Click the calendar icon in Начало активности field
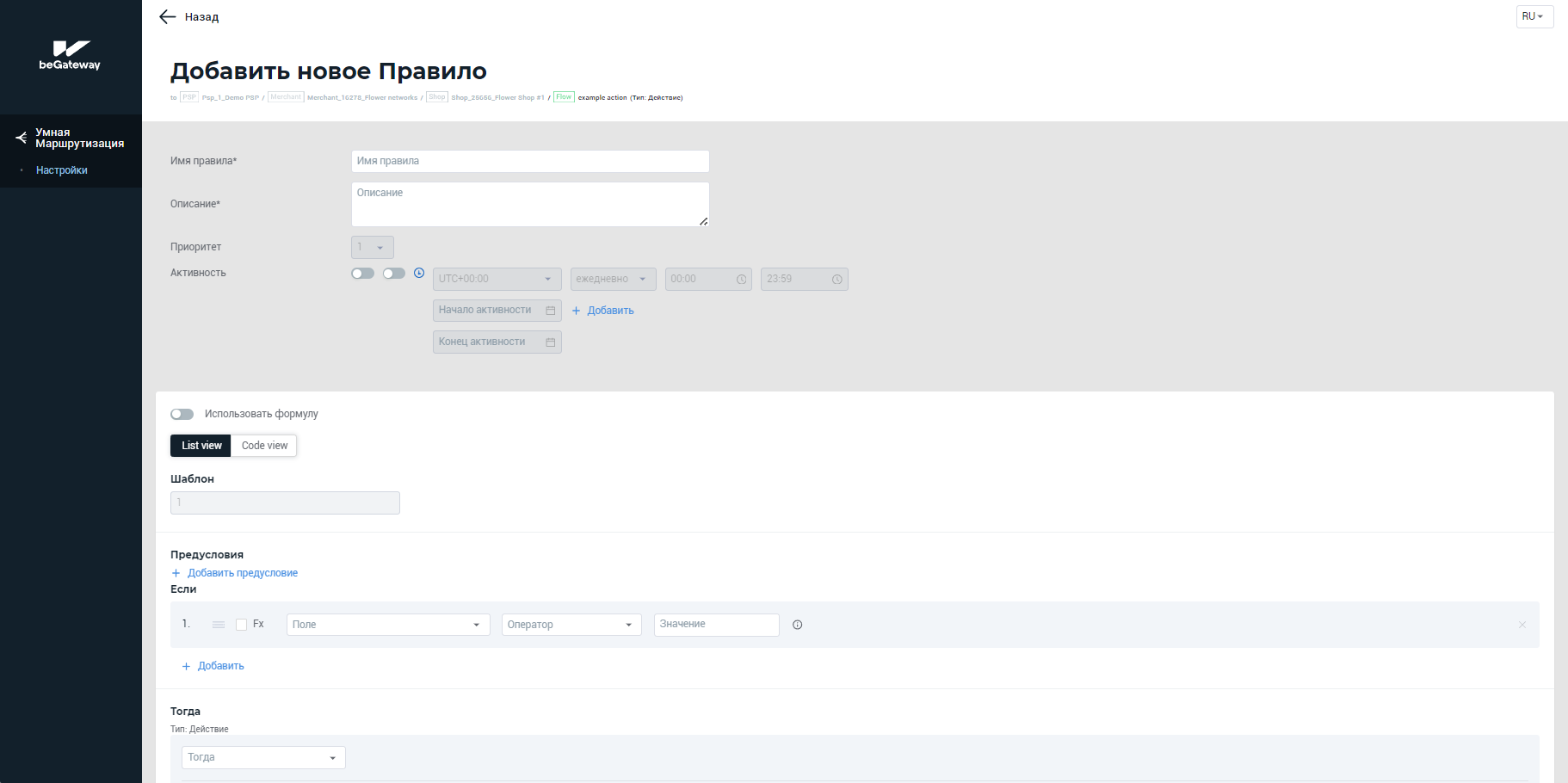Image resolution: width=1568 pixels, height=783 pixels. [551, 311]
